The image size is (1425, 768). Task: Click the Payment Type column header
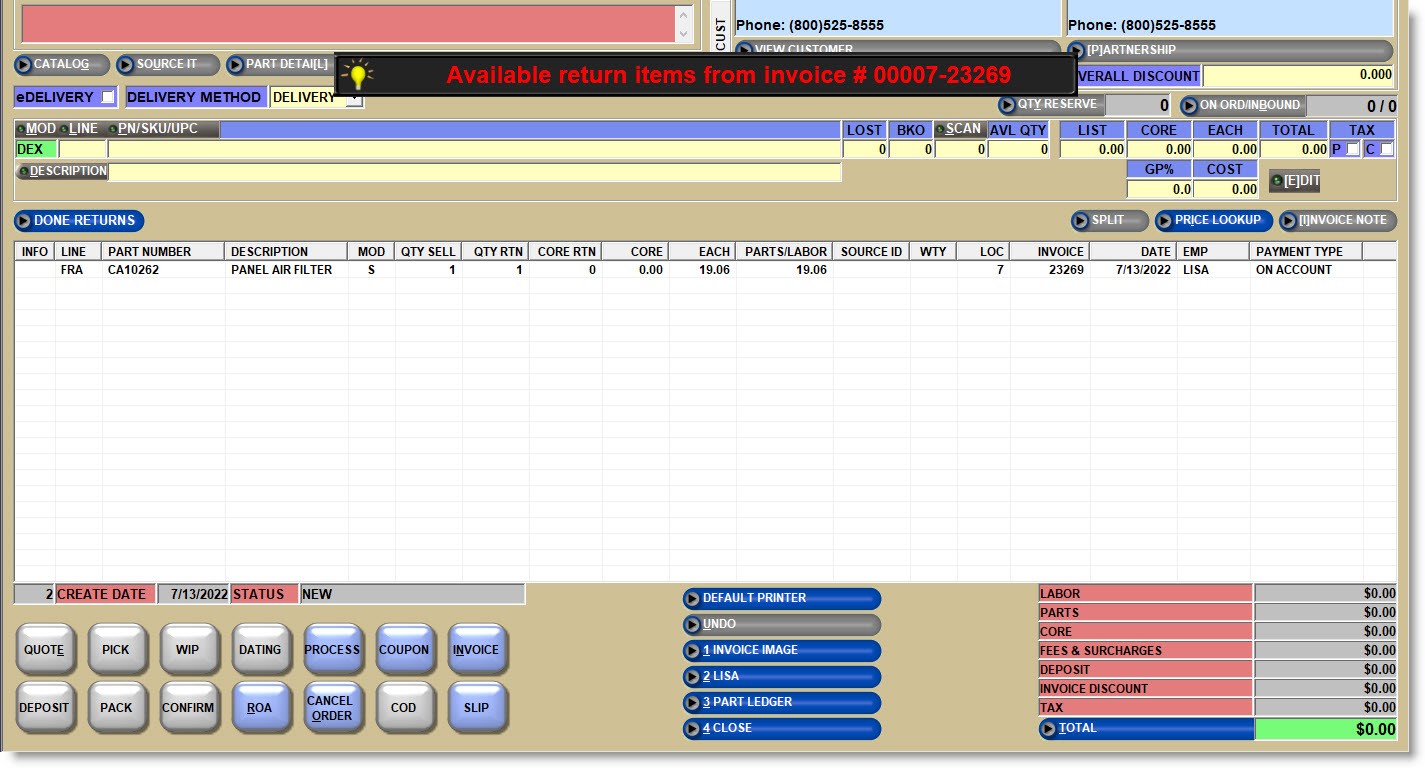click(x=1305, y=252)
